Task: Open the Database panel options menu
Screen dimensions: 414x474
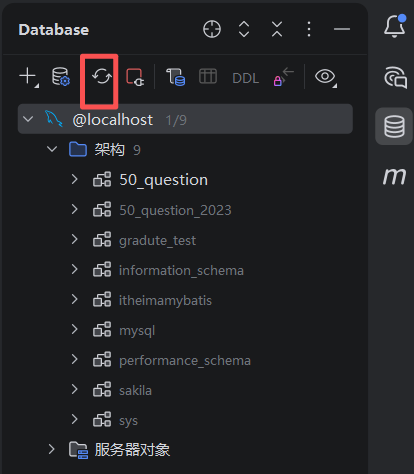Action: [x=309, y=29]
